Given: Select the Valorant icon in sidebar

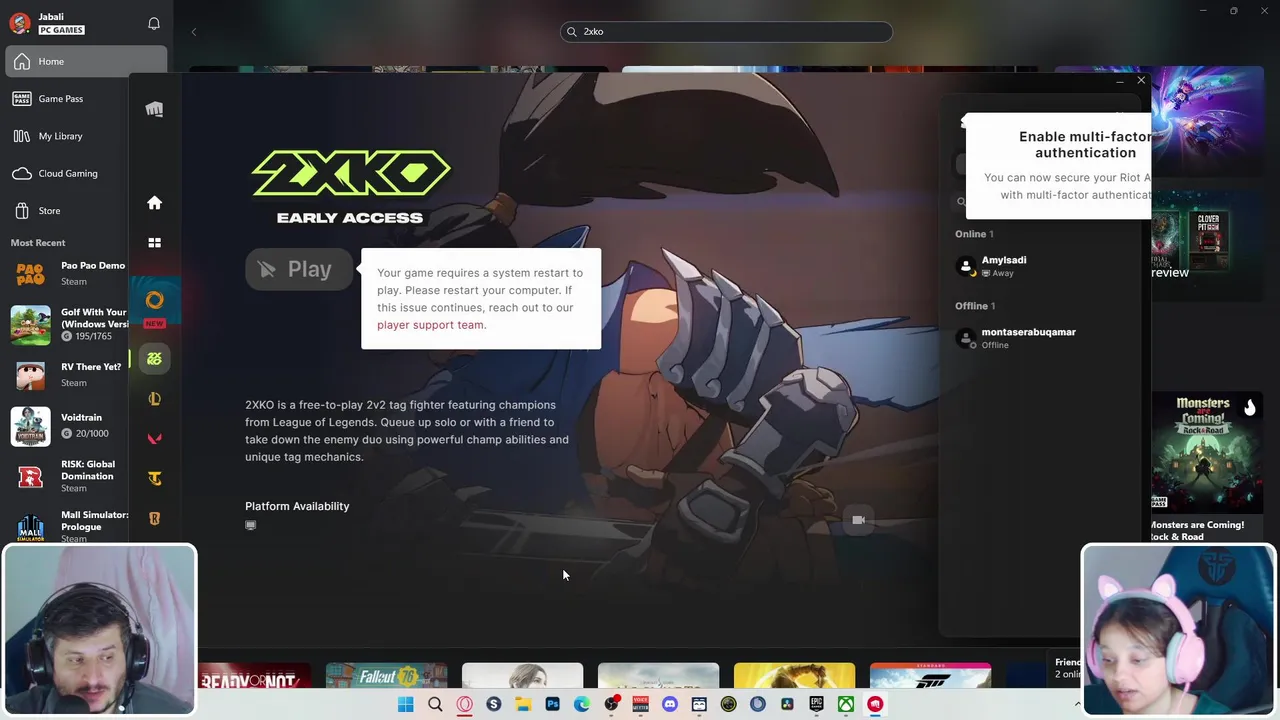Looking at the screenshot, I should [x=154, y=439].
